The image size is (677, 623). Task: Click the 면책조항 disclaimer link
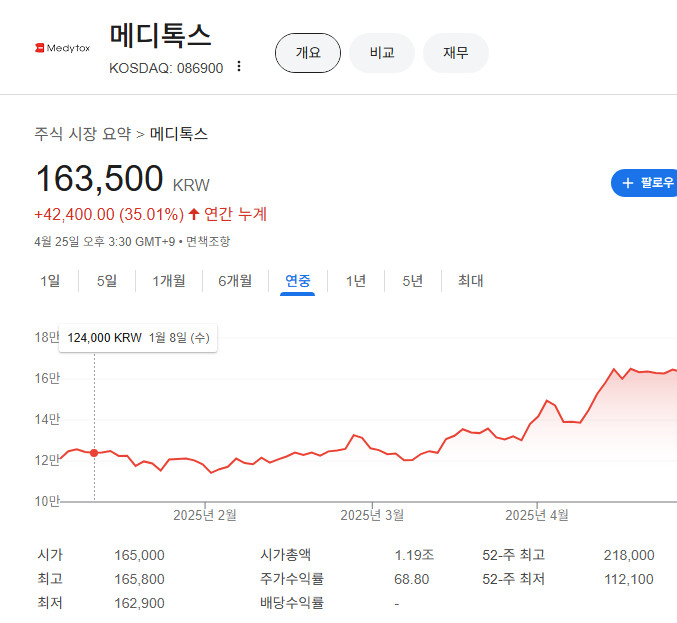click(208, 241)
